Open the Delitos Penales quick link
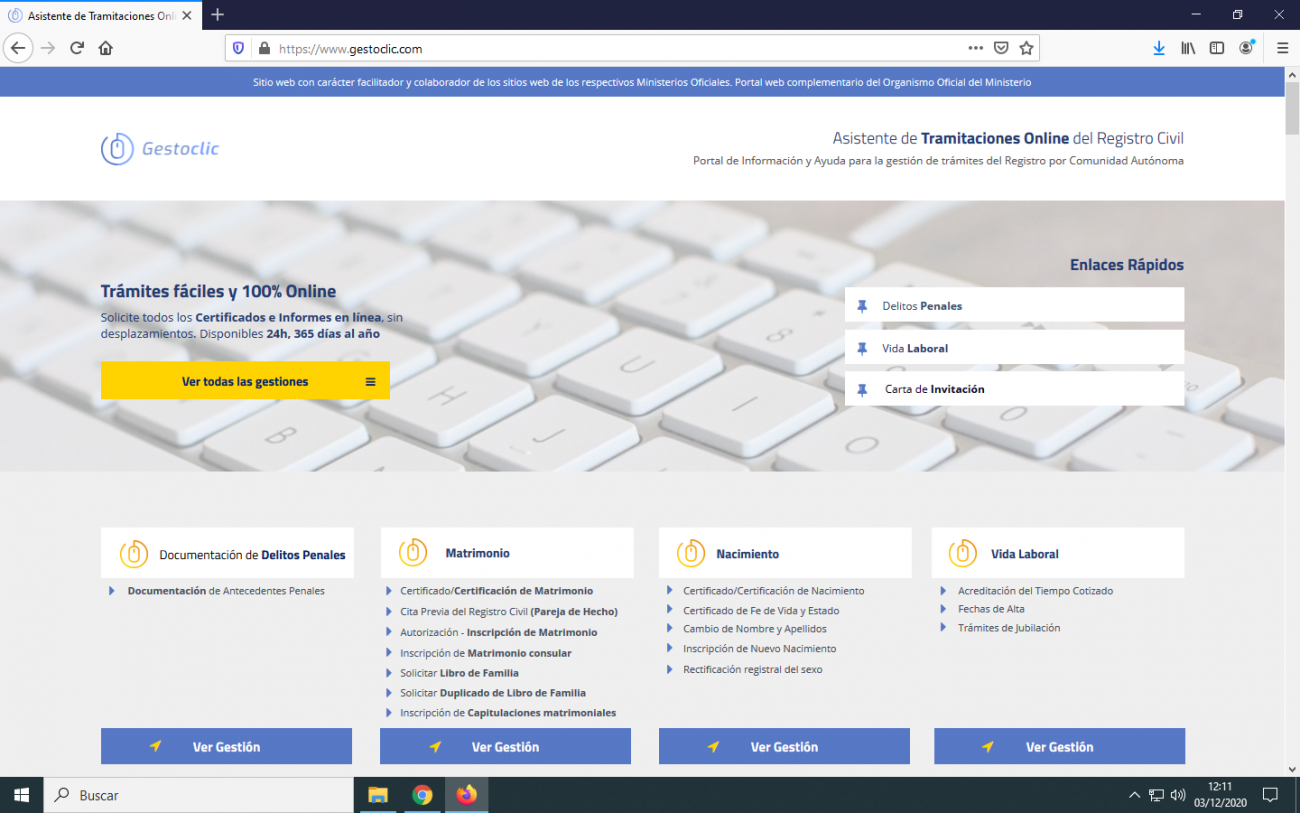The height and width of the screenshot is (813, 1300). (1014, 306)
